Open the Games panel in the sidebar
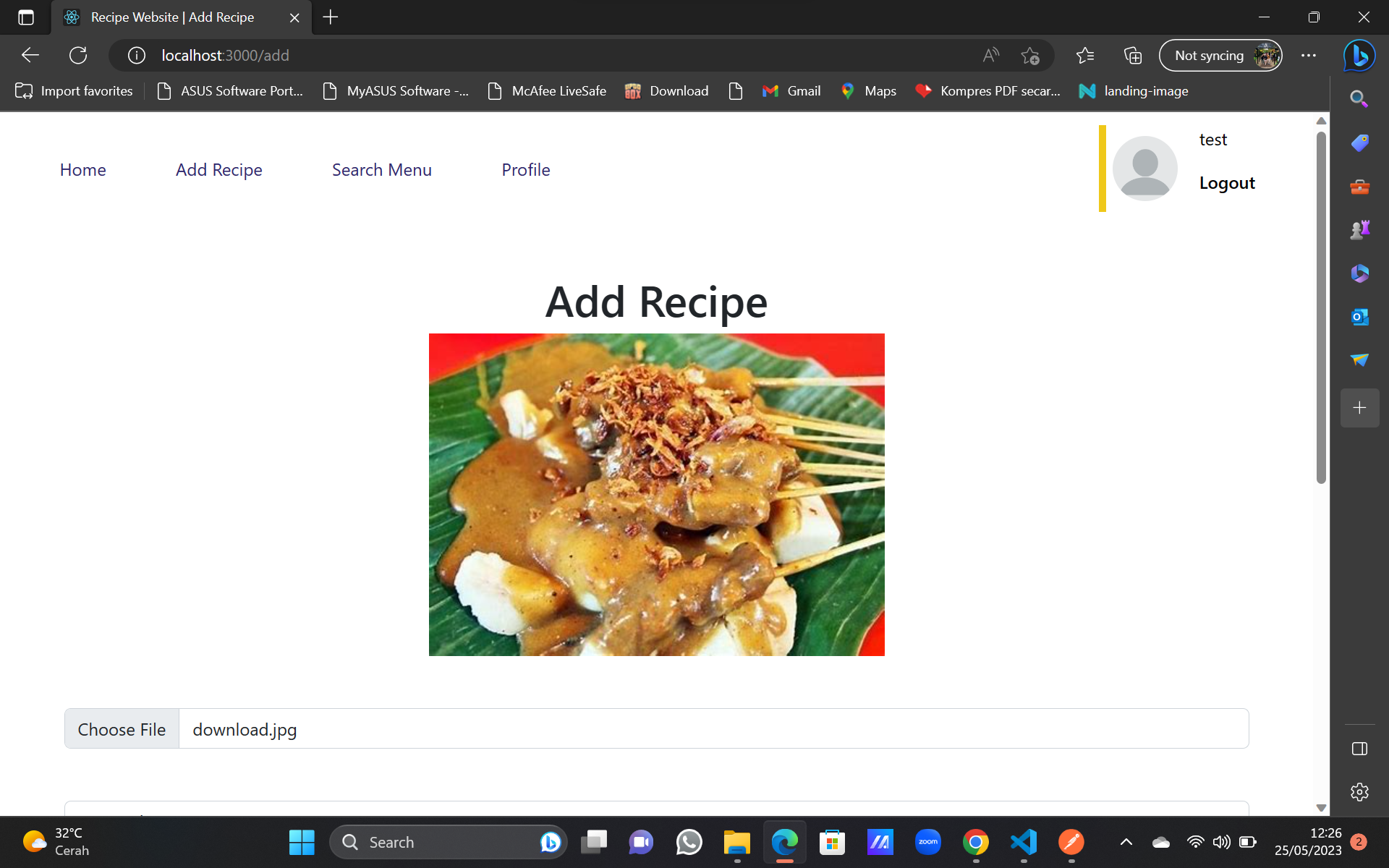Image resolution: width=1389 pixels, height=868 pixels. (1359, 229)
